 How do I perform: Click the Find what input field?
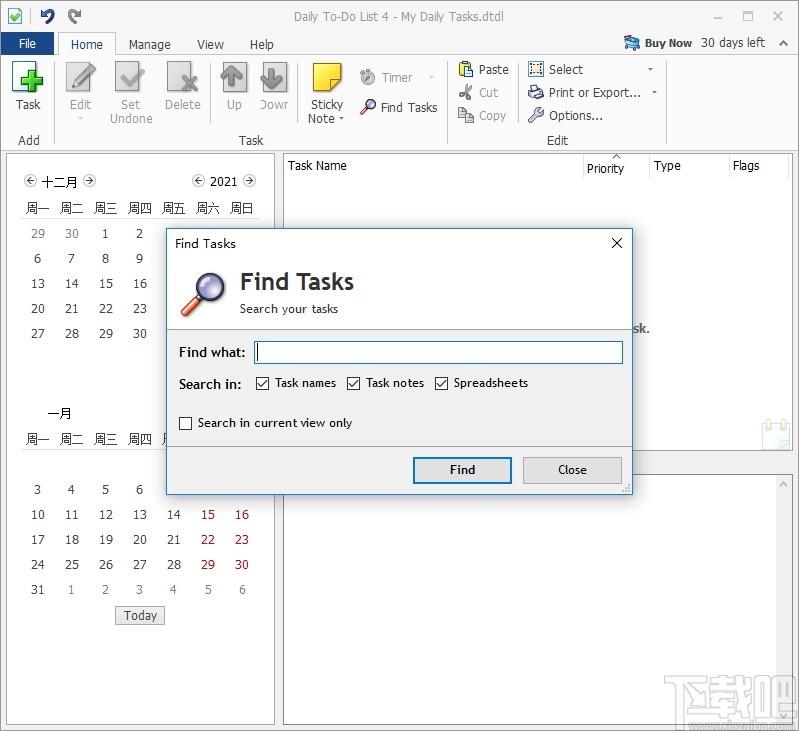[438, 353]
